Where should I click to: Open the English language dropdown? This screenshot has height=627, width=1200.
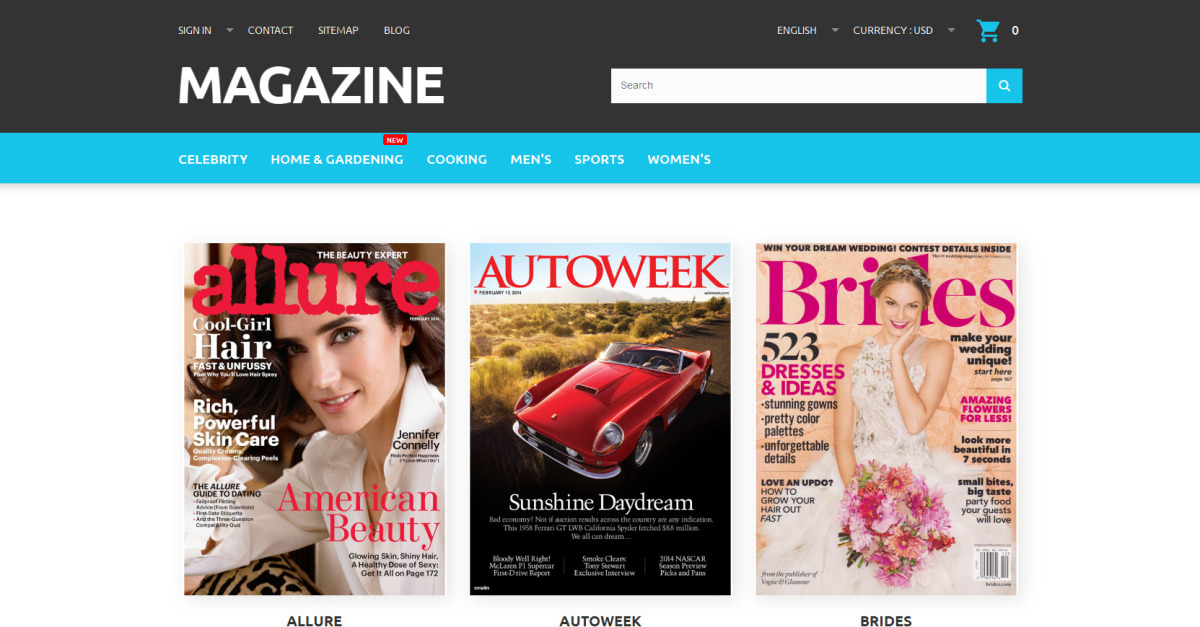[x=808, y=30]
